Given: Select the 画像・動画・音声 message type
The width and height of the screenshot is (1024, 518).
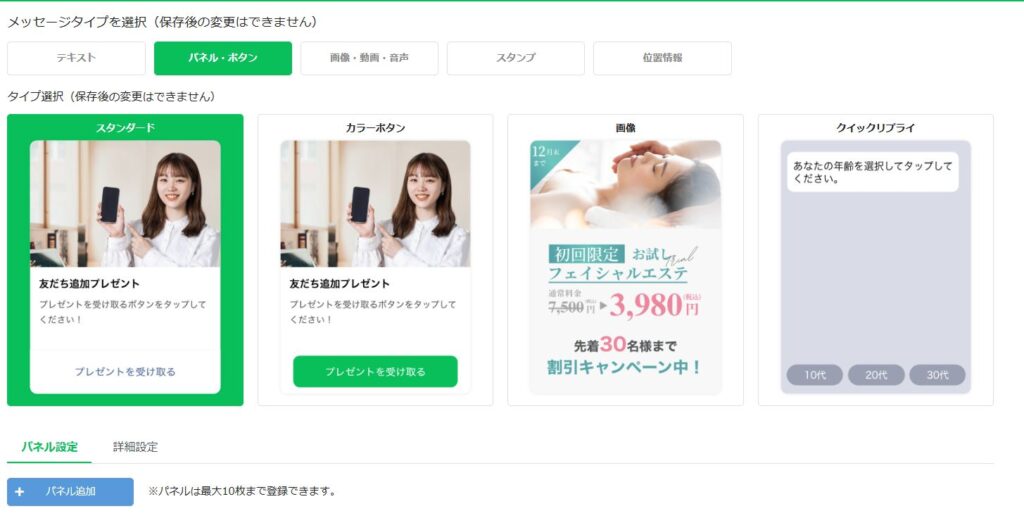Looking at the screenshot, I should [x=369, y=58].
